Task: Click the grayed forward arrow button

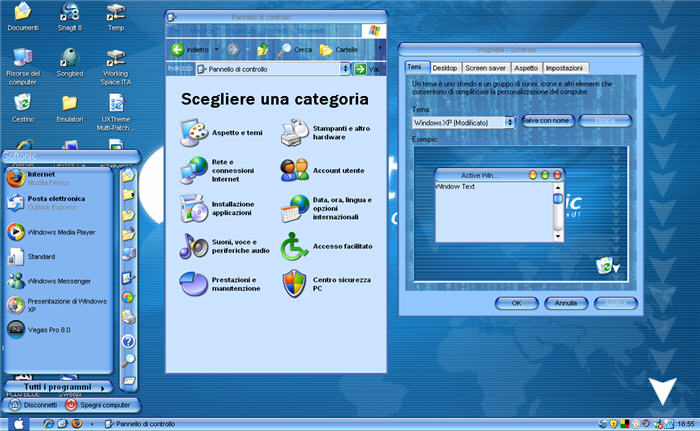Action: 233,50
